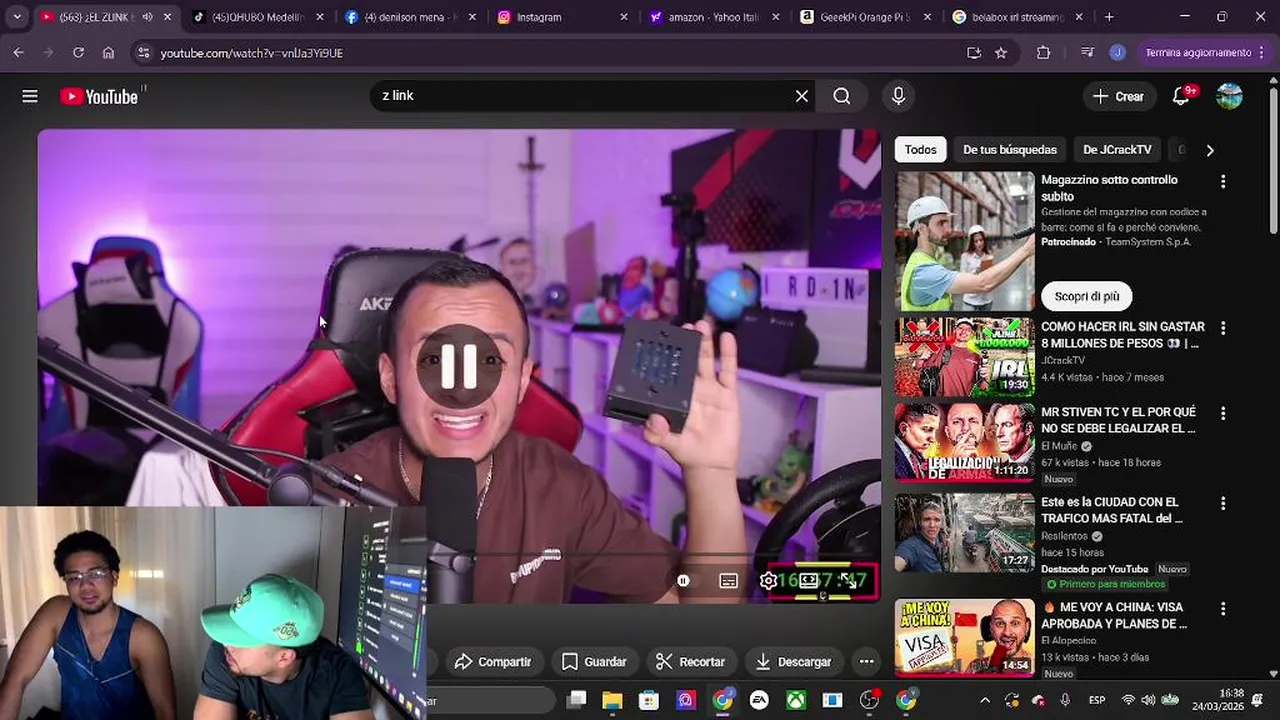Open the Magazzino sotto controllo ad thumbnail
This screenshot has height=720, width=1280.
point(965,241)
